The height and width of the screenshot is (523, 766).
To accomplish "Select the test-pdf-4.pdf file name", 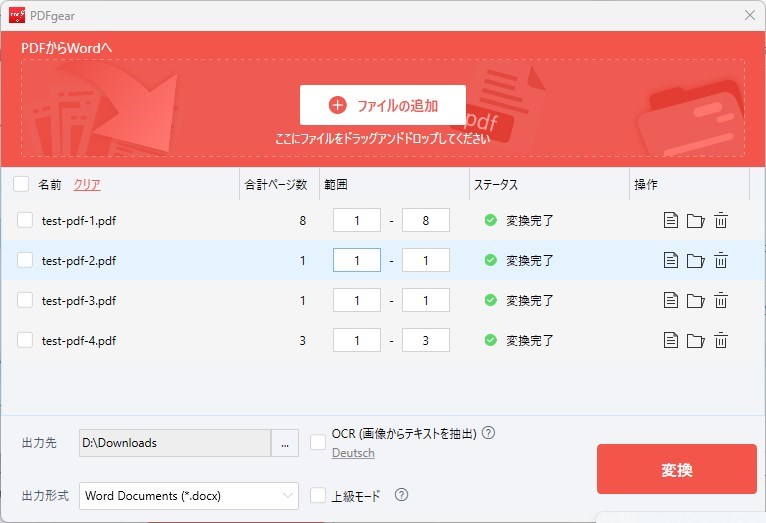I will pos(79,341).
